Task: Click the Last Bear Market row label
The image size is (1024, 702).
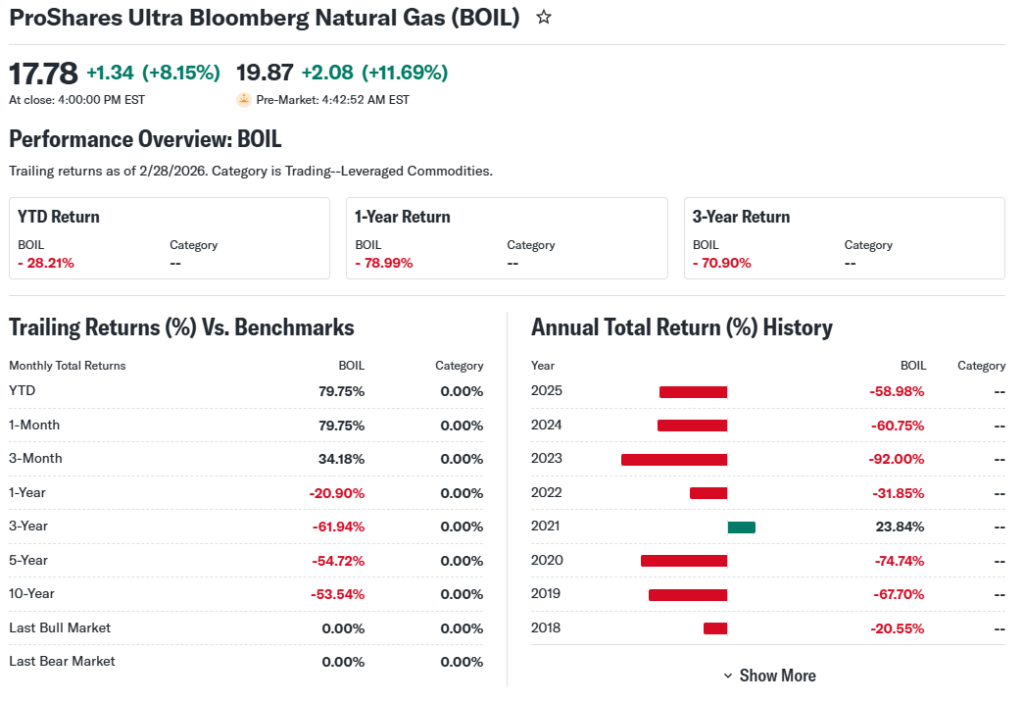Action: 62,661
